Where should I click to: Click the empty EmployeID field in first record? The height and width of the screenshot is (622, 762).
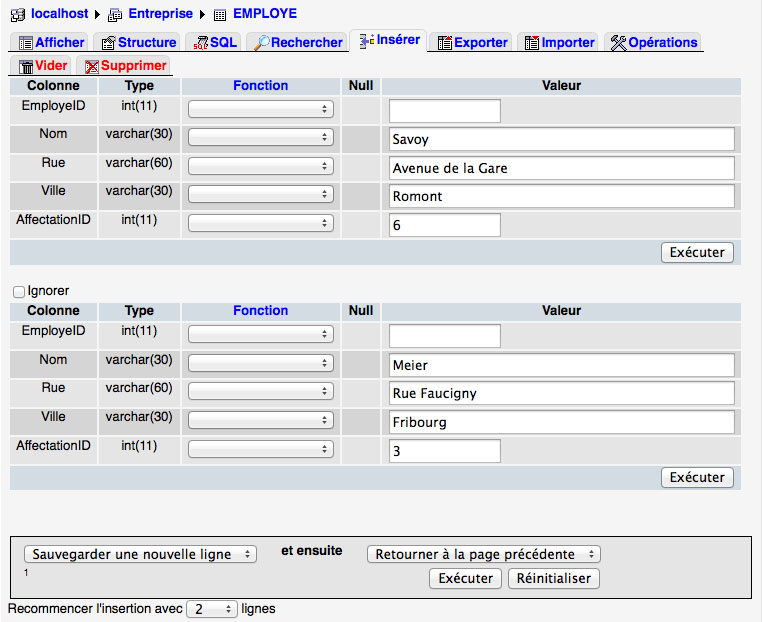coord(445,111)
